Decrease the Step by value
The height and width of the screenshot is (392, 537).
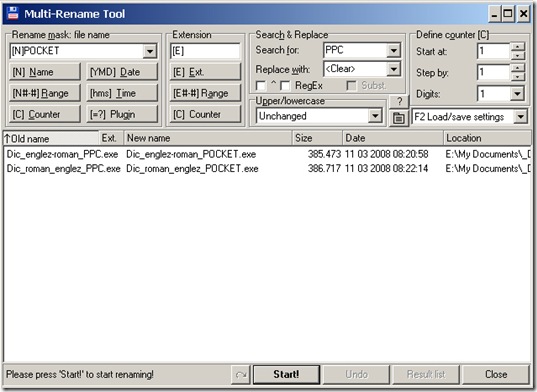518,76
